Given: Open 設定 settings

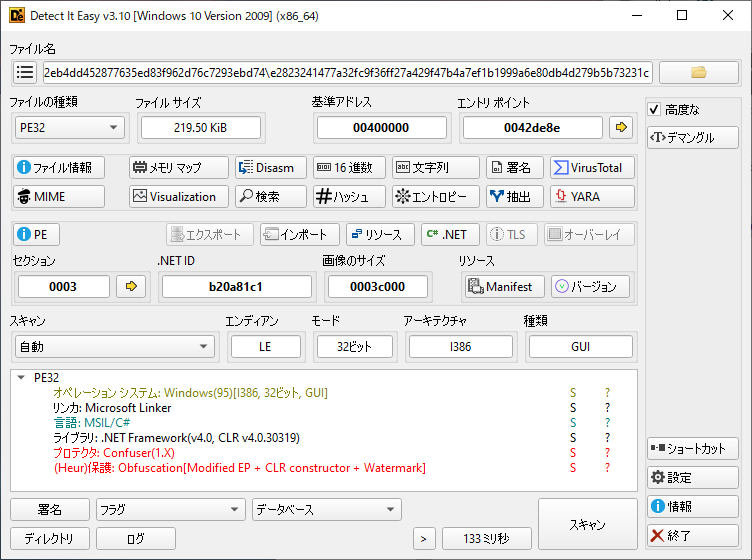Looking at the screenshot, I should point(693,478).
